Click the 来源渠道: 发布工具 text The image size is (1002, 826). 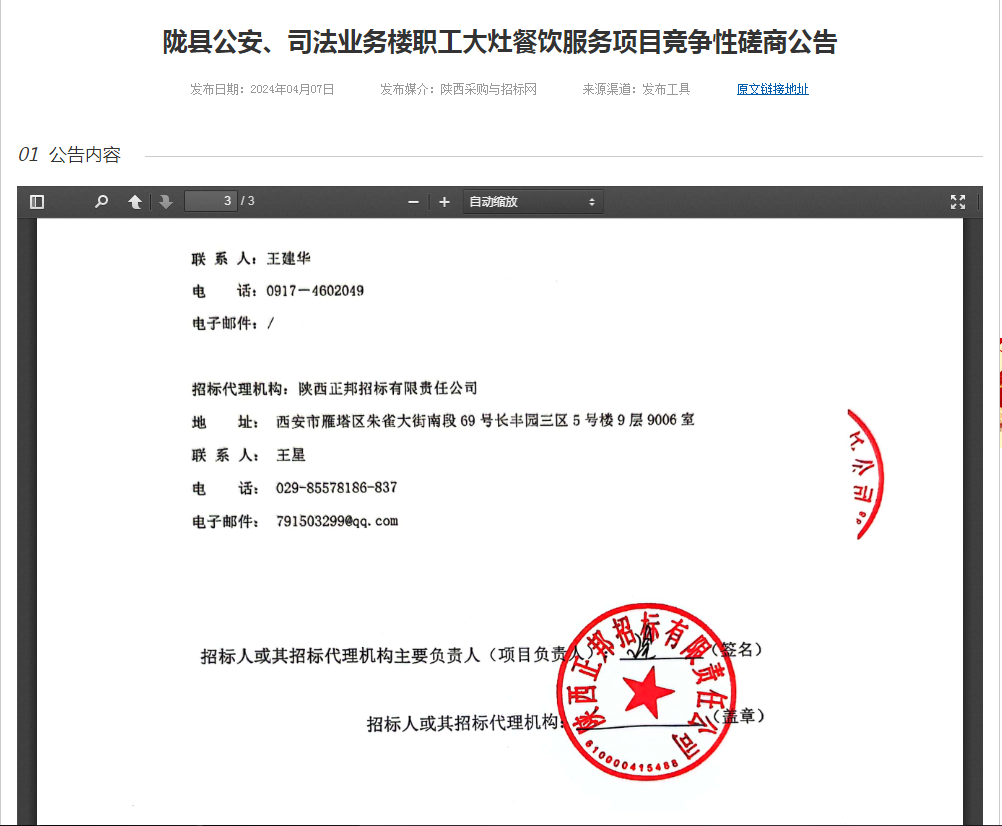636,89
